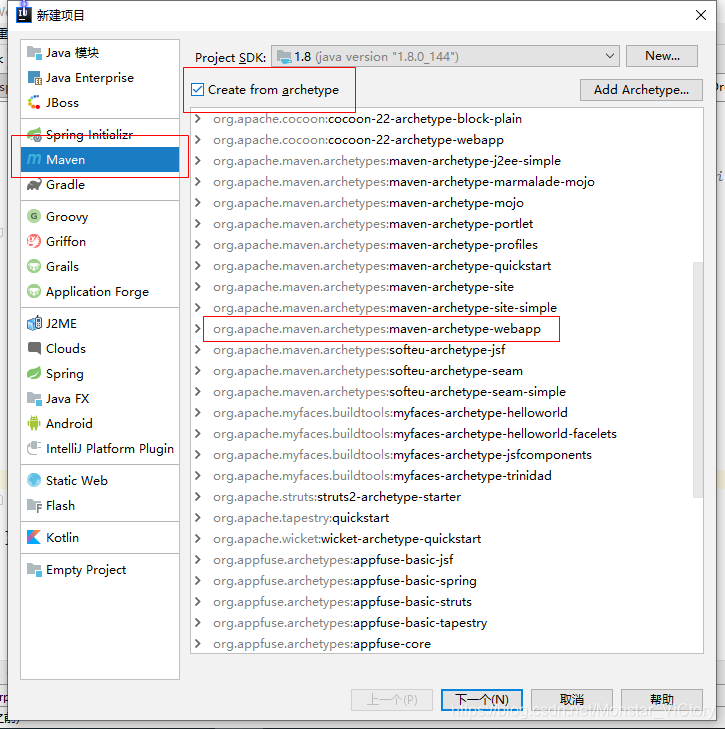
Task: Expand cocoon-22-archetype-block-plain node
Action: (198, 119)
